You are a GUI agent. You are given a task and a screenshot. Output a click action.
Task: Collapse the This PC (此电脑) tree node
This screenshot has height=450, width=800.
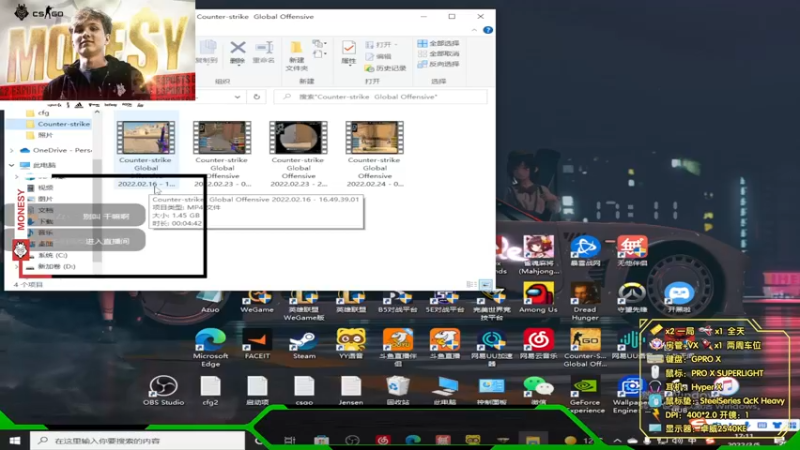coord(12,165)
